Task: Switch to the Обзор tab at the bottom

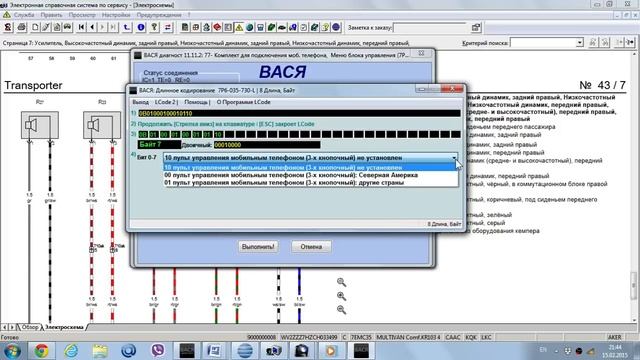Action: click(x=30, y=327)
